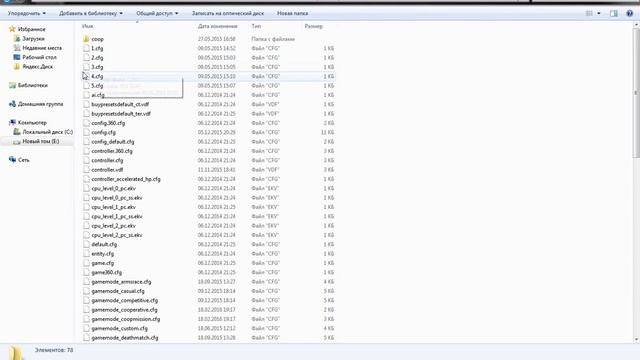The image size is (640, 360).
Task: Select config_default.cfg file icon
Action: pos(86,142)
